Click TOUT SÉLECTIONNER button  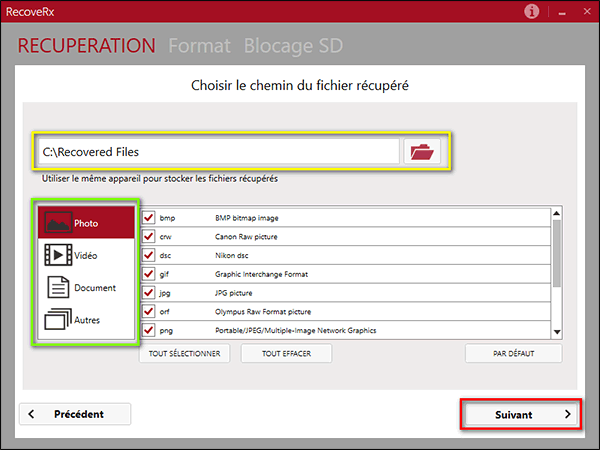click(184, 354)
